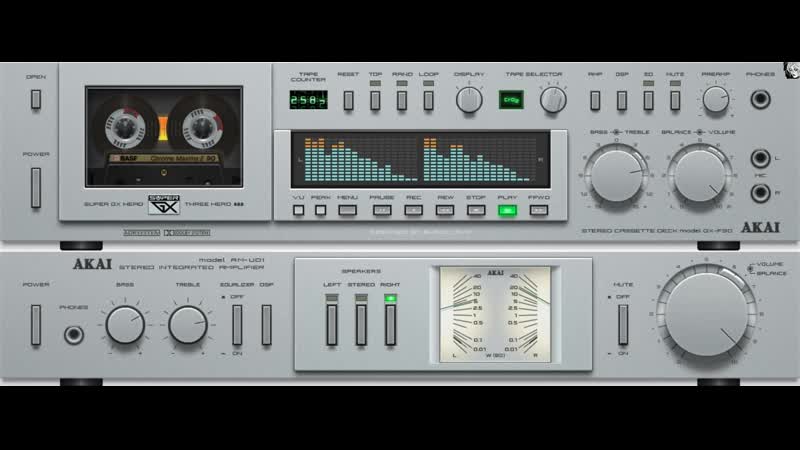Click the MIC L input jack
Image resolution: width=800 pixels, height=450 pixels.
click(760, 158)
